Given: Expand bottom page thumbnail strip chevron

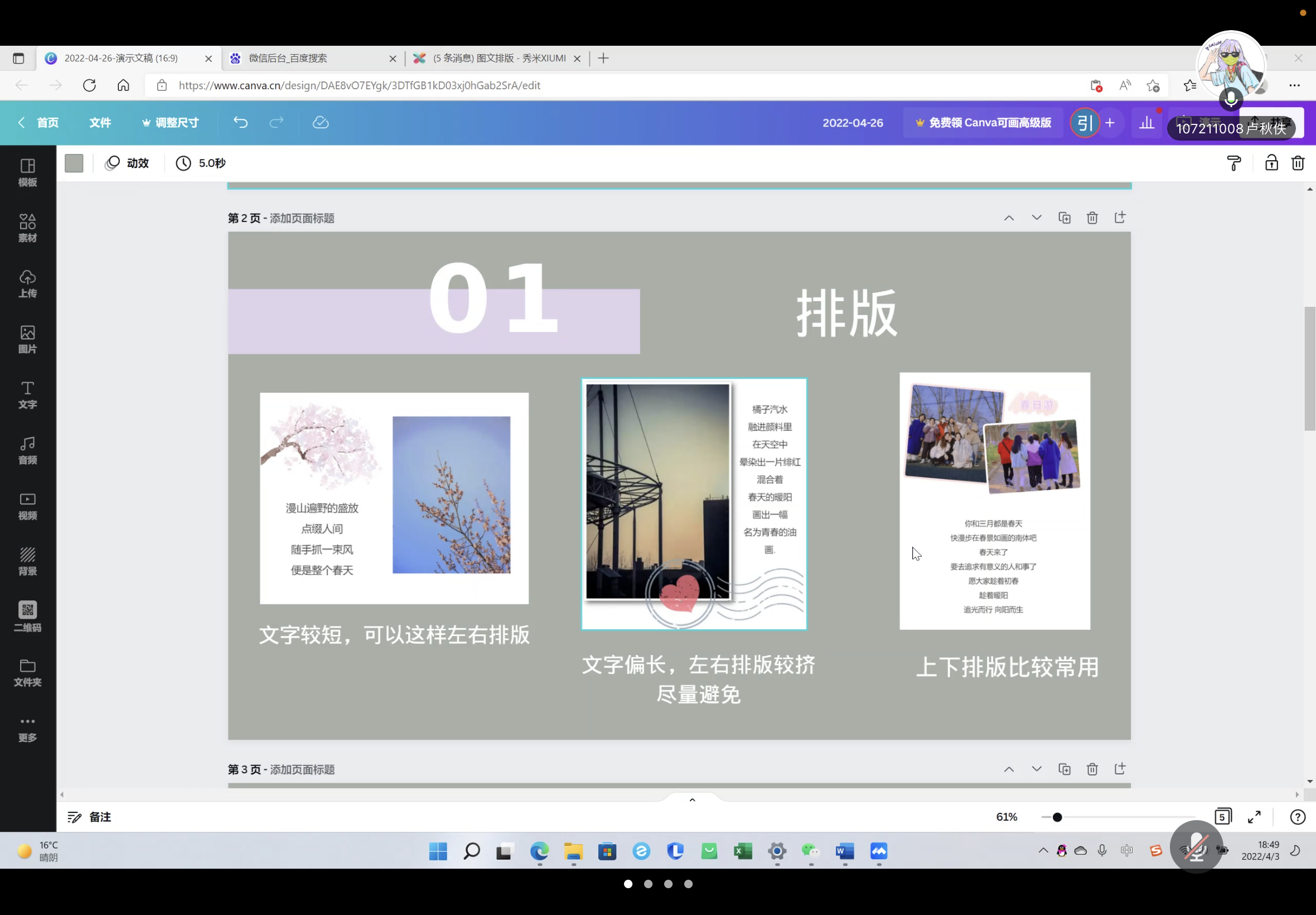Looking at the screenshot, I should (692, 800).
